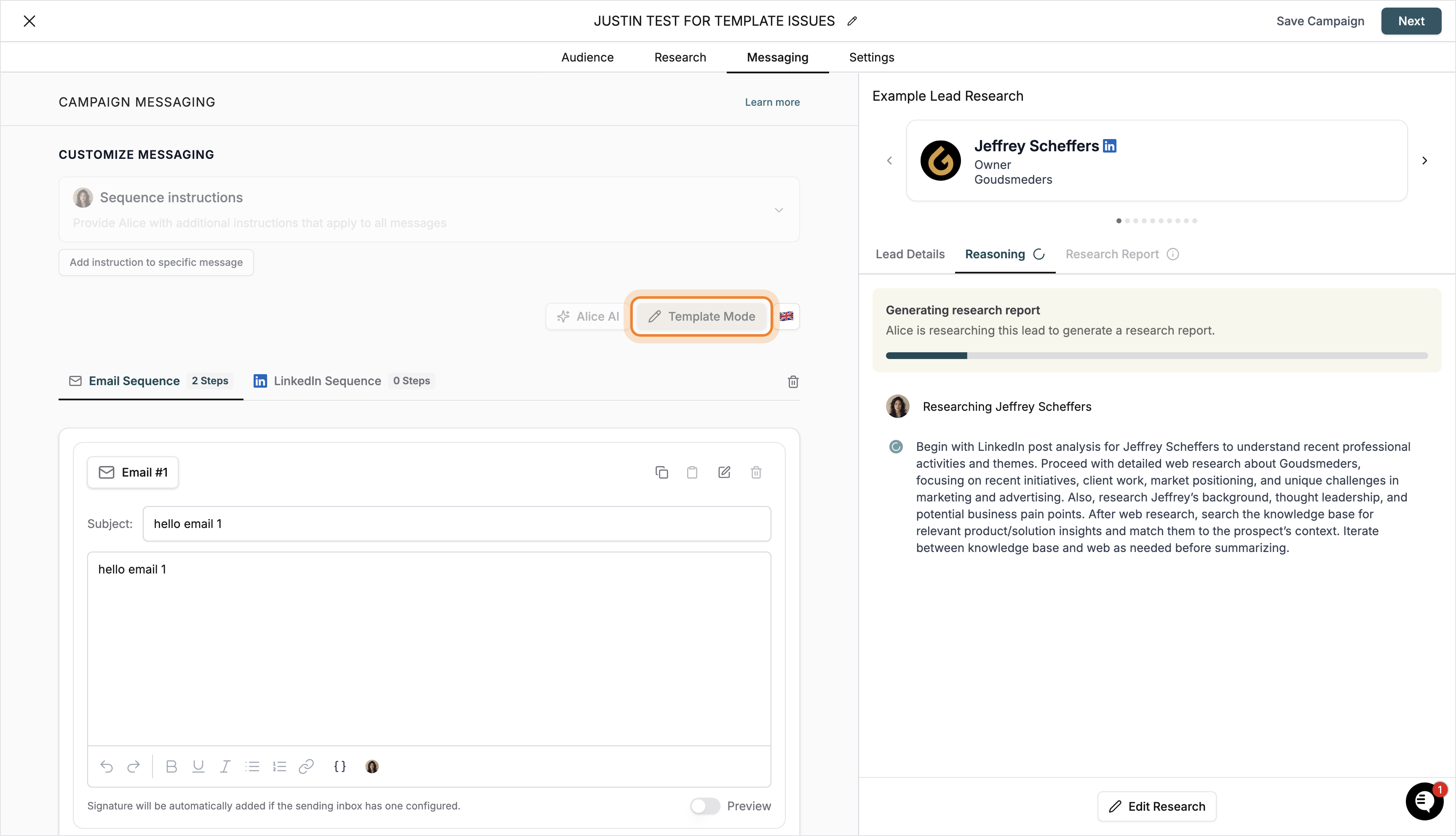Click the Edit Research button
The image size is (1456, 836).
[x=1156, y=806]
